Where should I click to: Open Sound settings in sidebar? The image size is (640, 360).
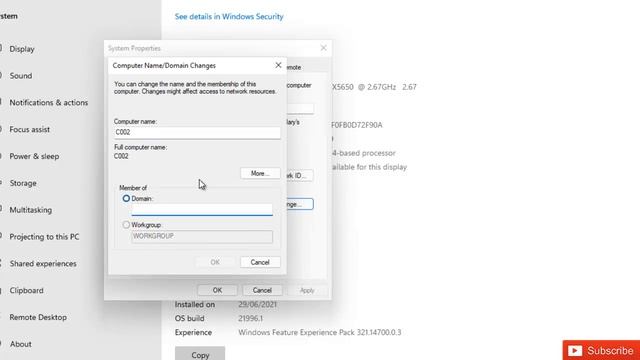pos(21,76)
